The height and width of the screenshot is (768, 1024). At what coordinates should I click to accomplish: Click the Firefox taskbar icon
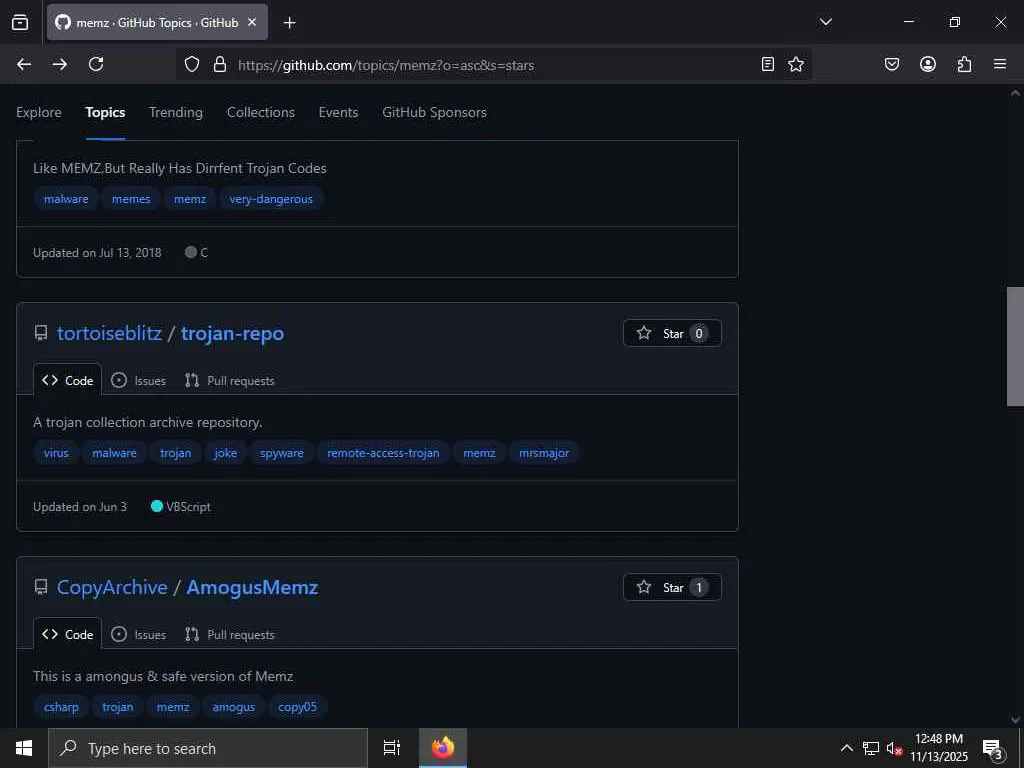click(443, 748)
